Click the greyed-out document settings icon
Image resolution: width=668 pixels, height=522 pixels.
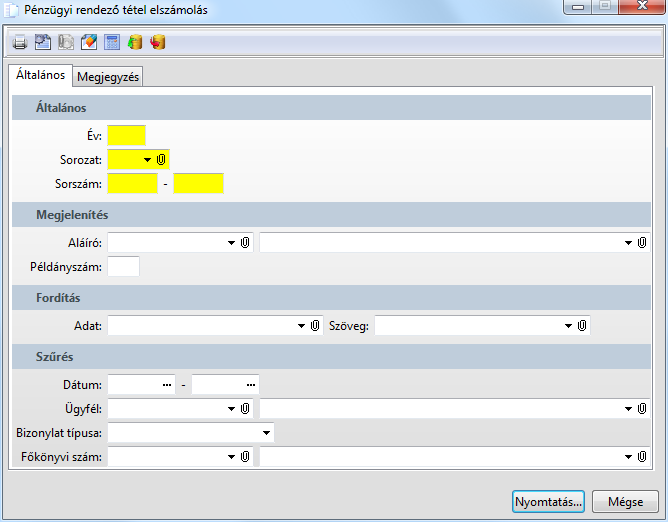click(x=66, y=43)
